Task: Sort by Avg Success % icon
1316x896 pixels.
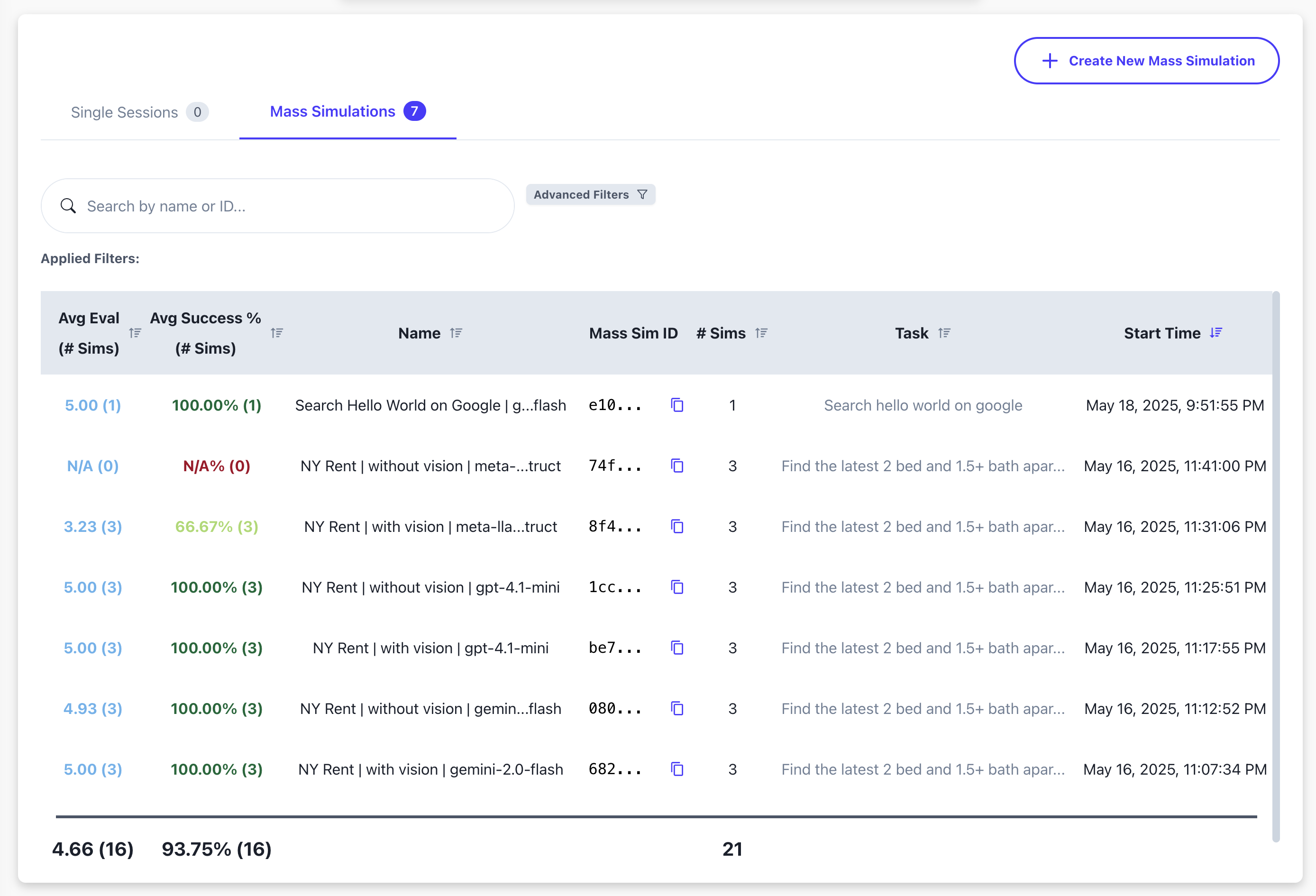Action: pyautogui.click(x=276, y=333)
